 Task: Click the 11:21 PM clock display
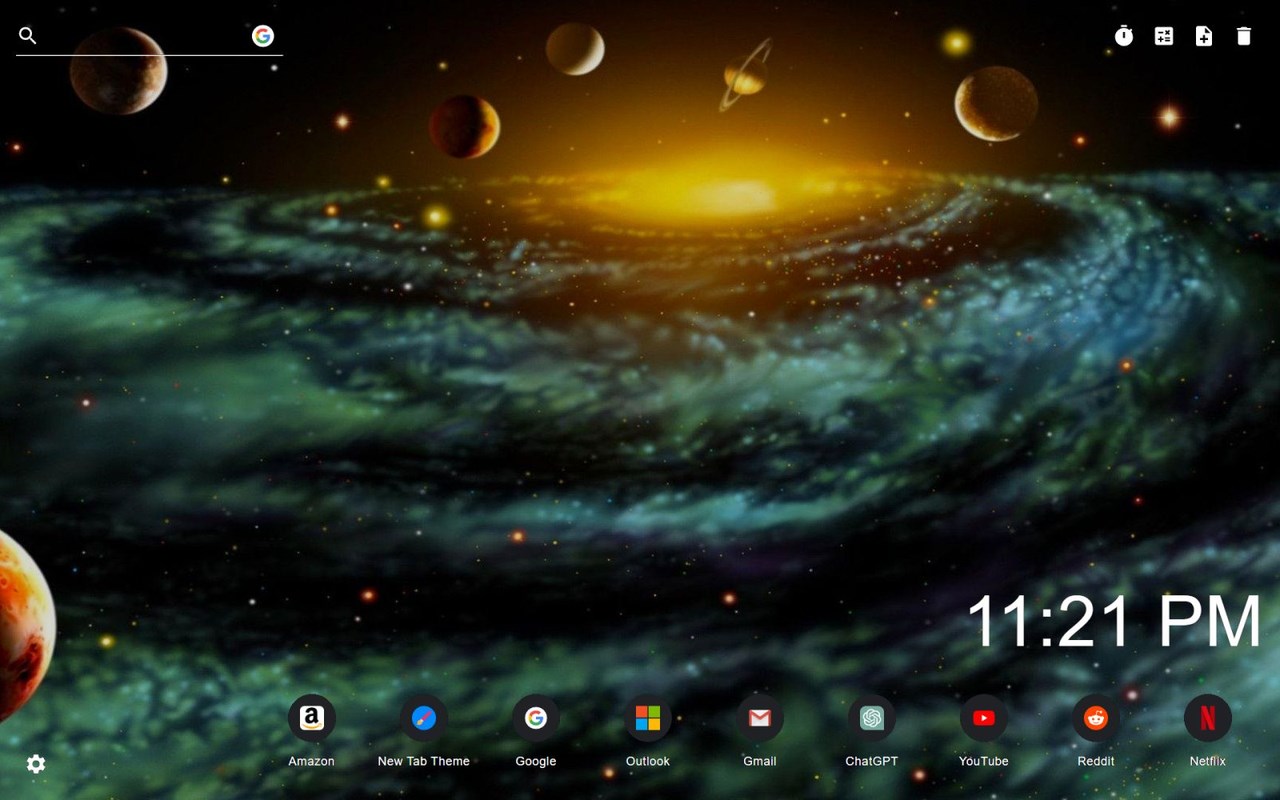pyautogui.click(x=1114, y=622)
